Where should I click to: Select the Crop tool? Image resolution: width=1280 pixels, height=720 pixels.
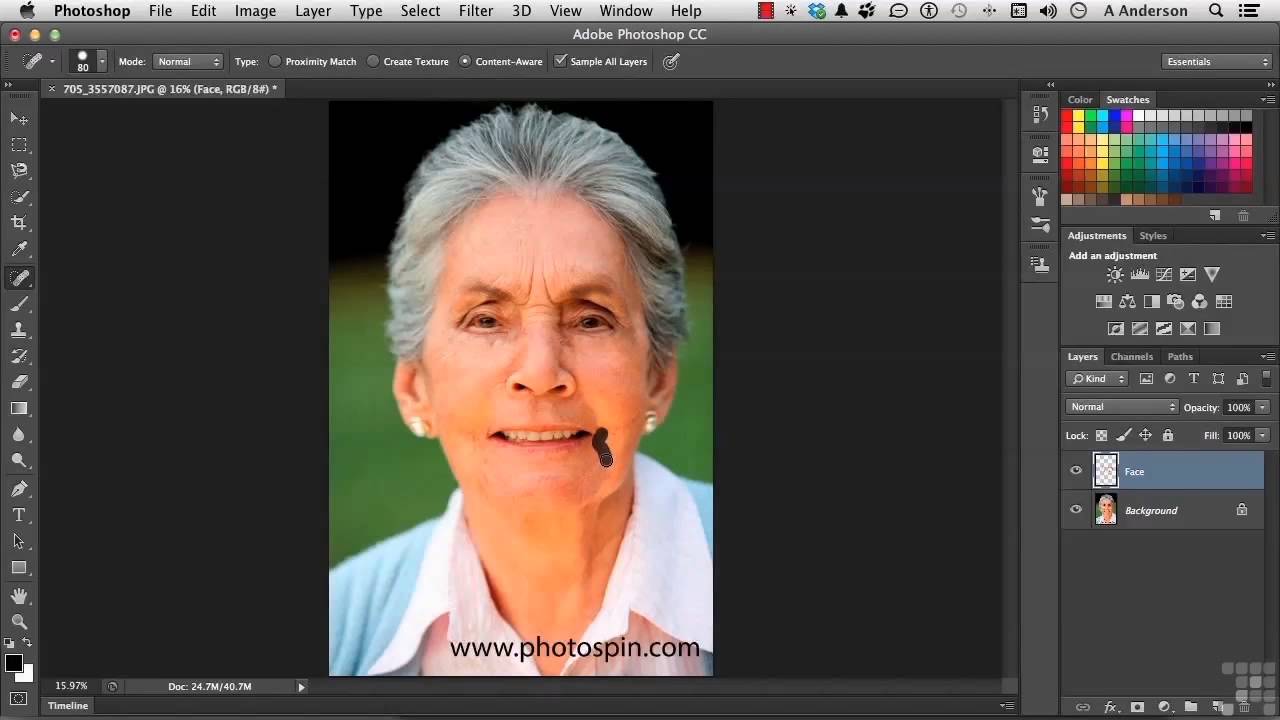point(19,223)
